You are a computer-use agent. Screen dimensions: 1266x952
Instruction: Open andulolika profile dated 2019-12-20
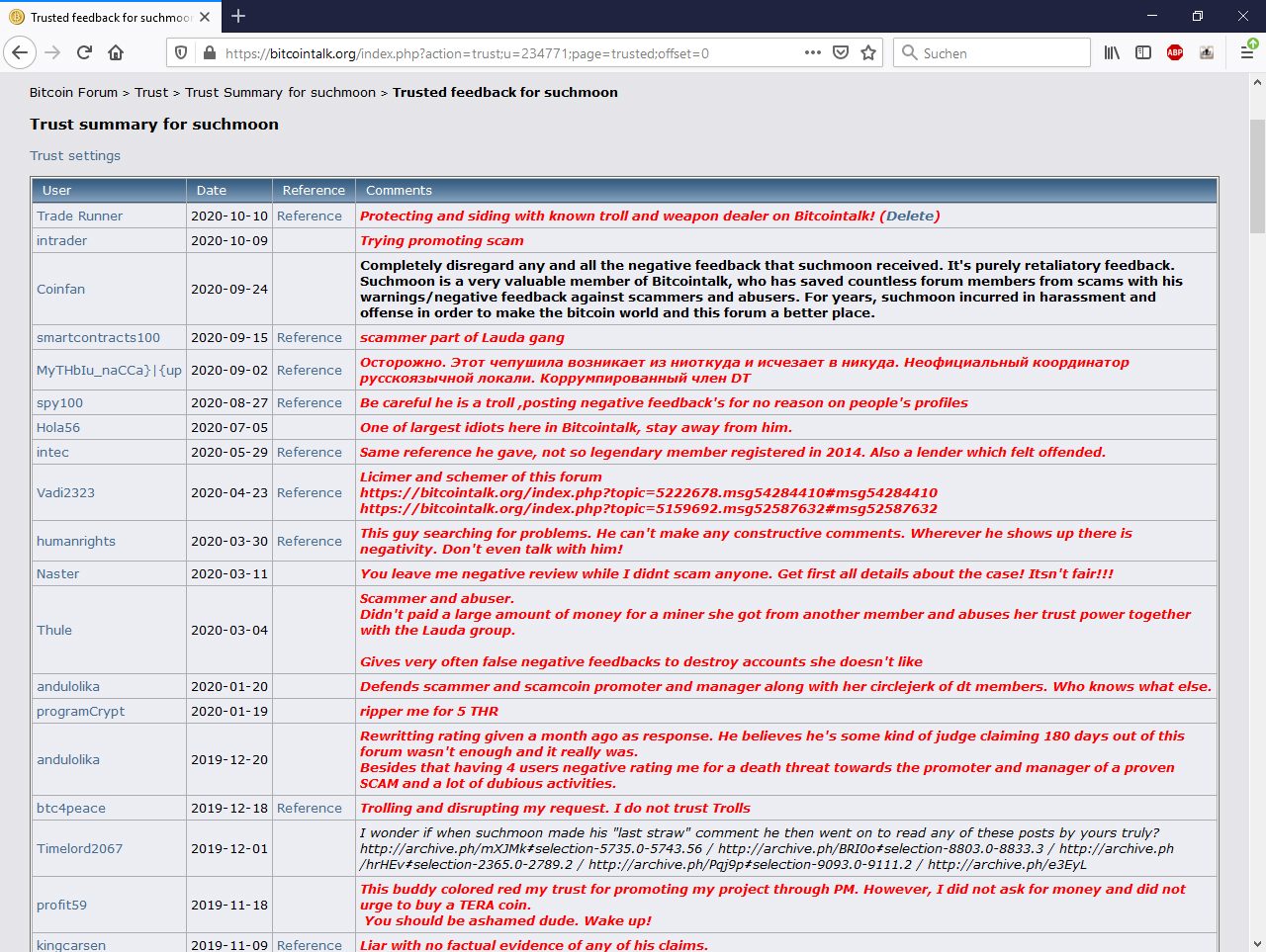pos(68,759)
